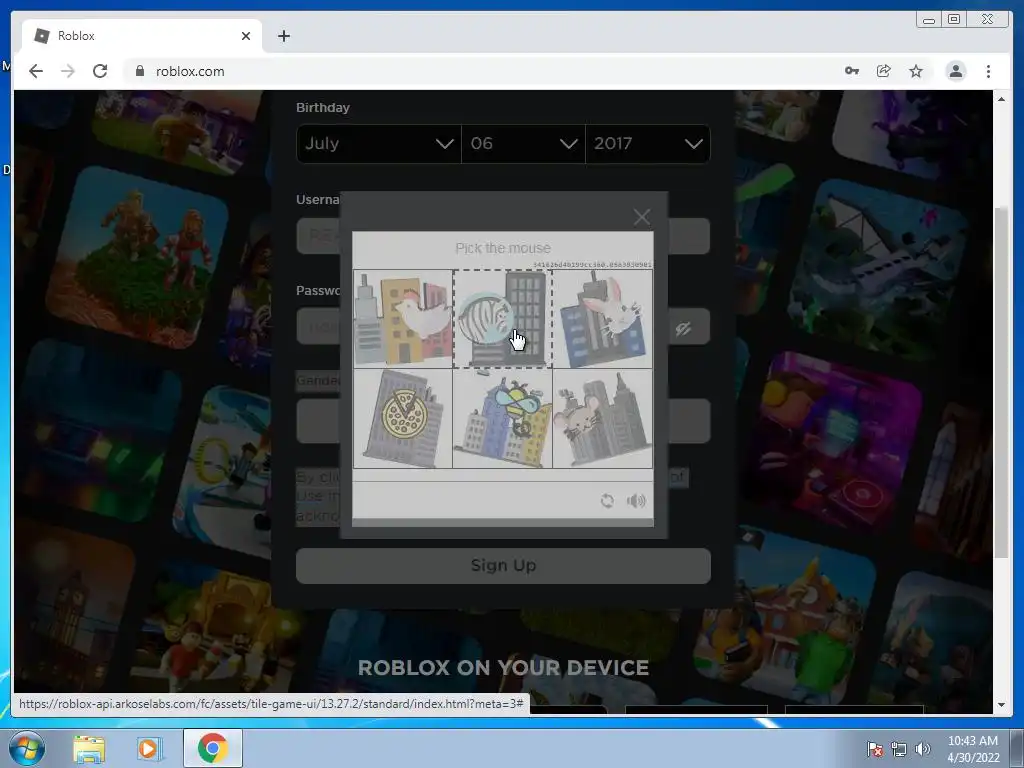Screen dimensions: 1024x768
Task: Open saved passwords key icon
Action: (x=852, y=71)
